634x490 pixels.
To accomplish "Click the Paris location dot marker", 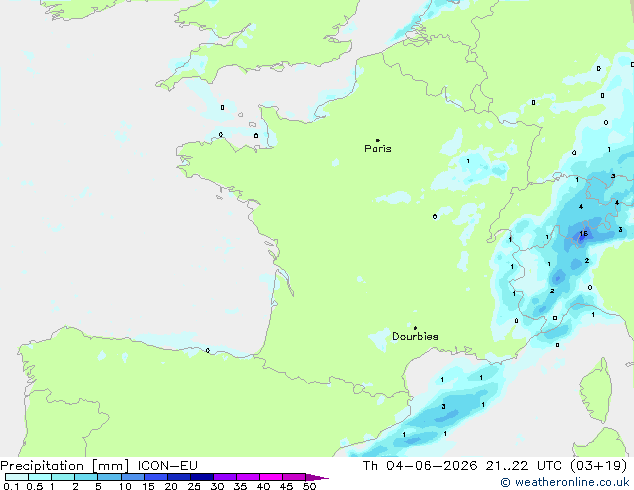I will (378, 140).
